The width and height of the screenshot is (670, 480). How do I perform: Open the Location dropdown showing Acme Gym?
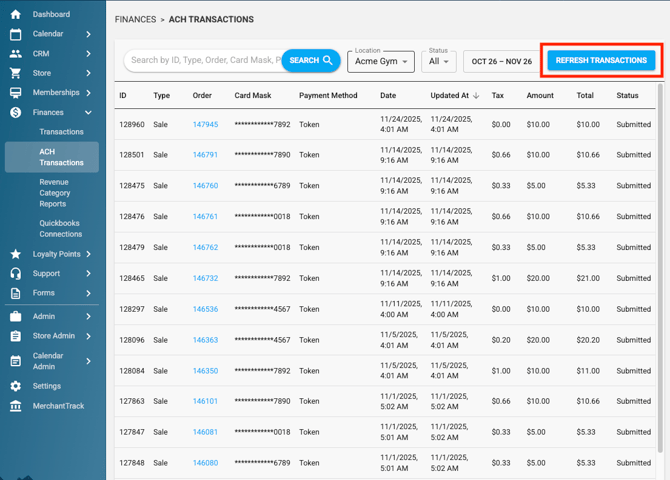click(x=380, y=61)
